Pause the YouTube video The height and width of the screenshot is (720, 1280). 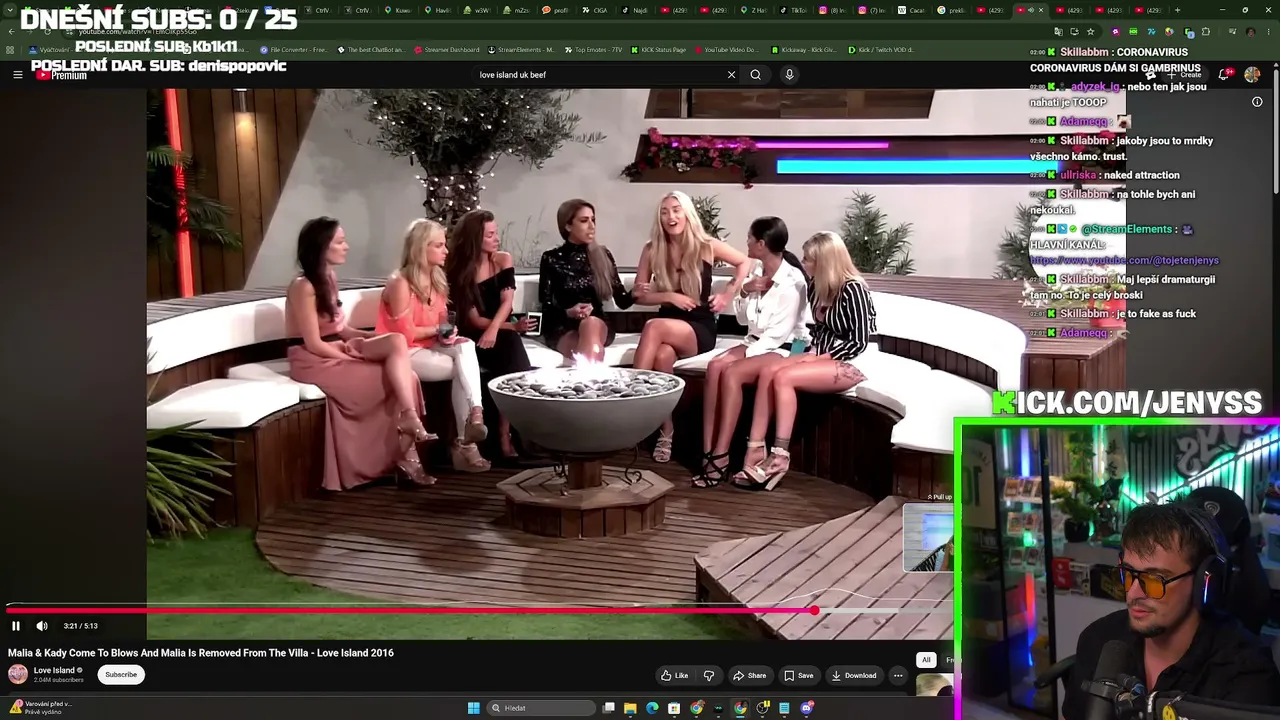(x=16, y=626)
